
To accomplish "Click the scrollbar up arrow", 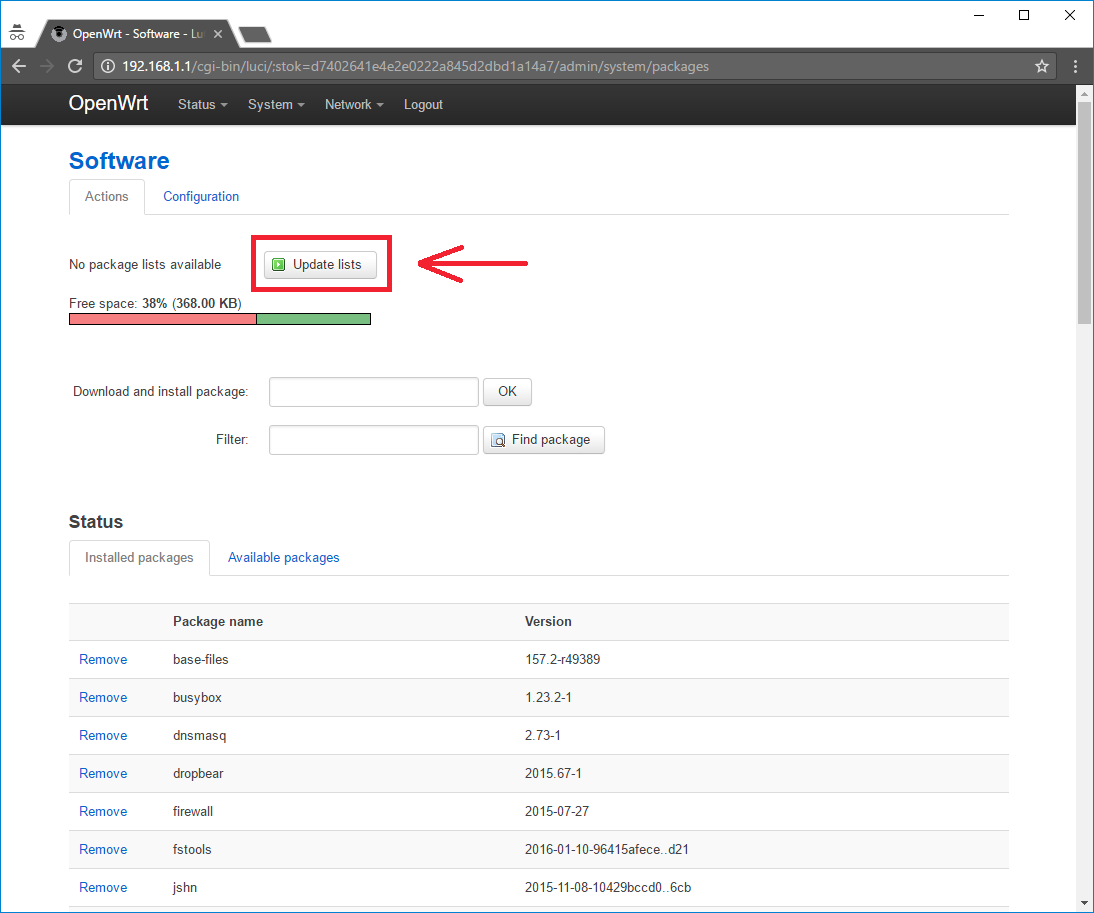I will (x=1084, y=93).
